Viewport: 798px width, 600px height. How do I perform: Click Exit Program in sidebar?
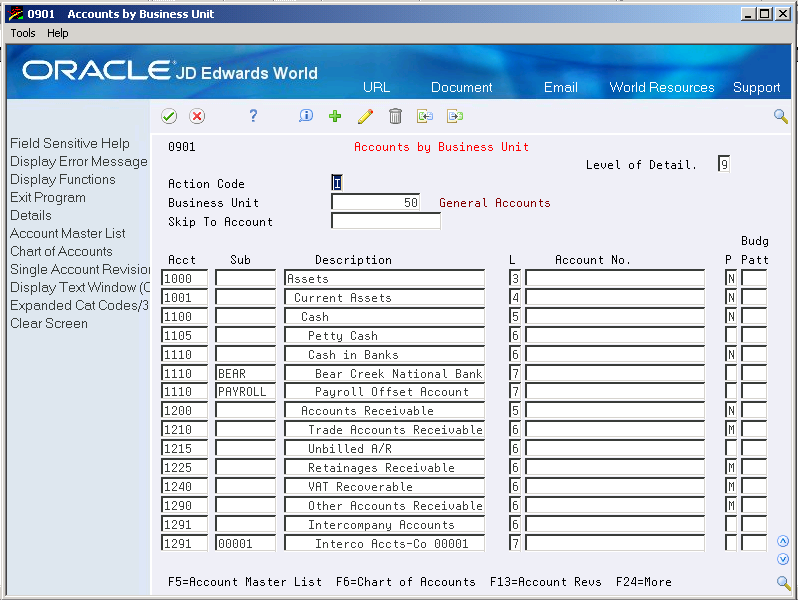(x=48, y=197)
